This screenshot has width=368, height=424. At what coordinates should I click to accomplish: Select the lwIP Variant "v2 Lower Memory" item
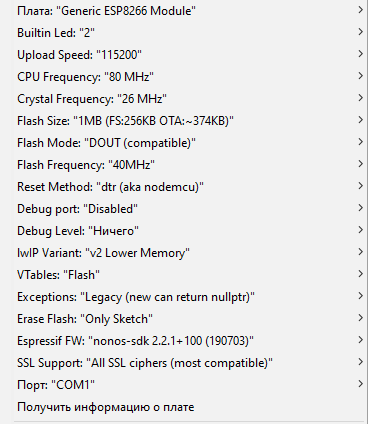pos(190,253)
